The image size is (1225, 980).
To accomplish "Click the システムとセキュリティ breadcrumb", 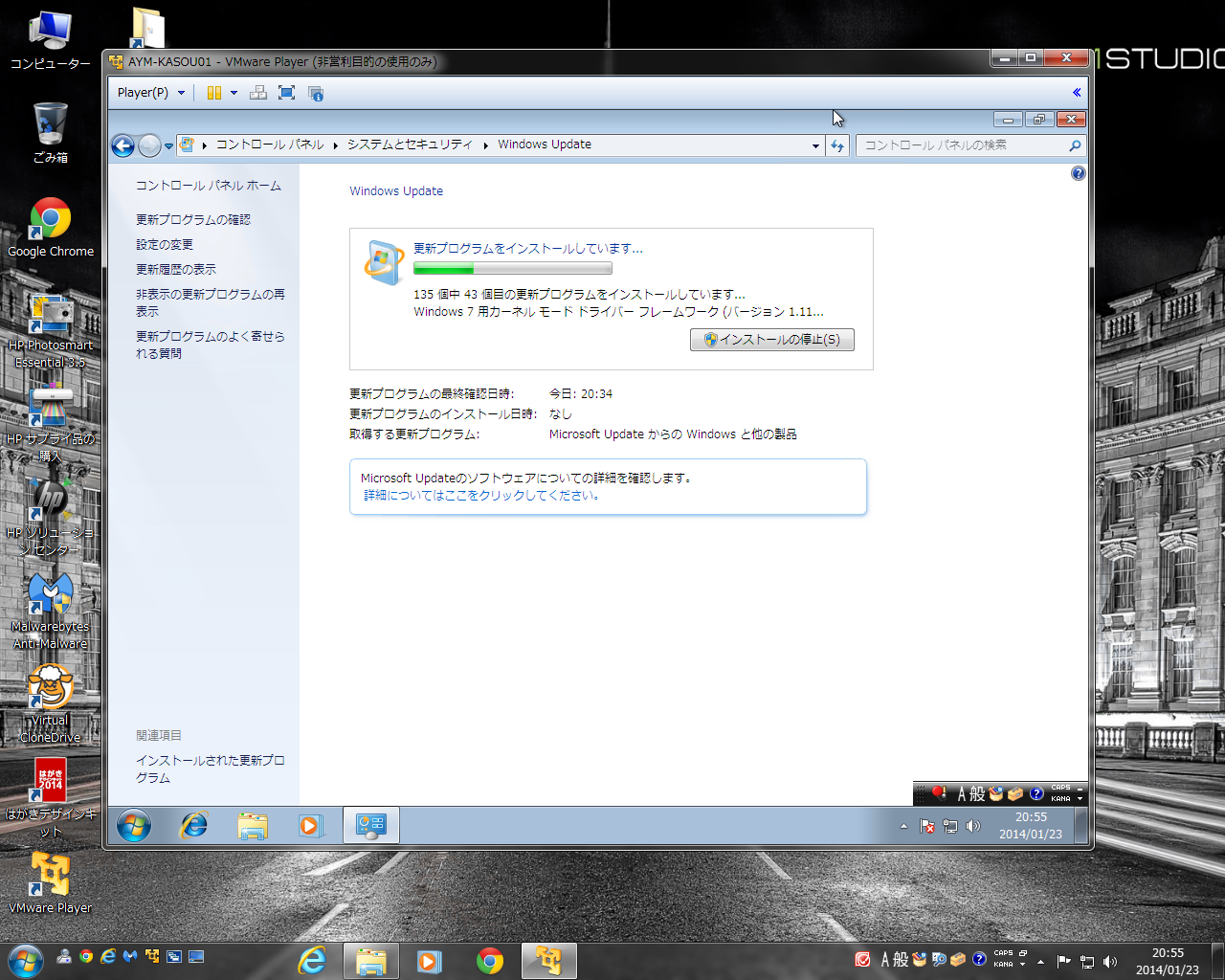I will [x=410, y=145].
